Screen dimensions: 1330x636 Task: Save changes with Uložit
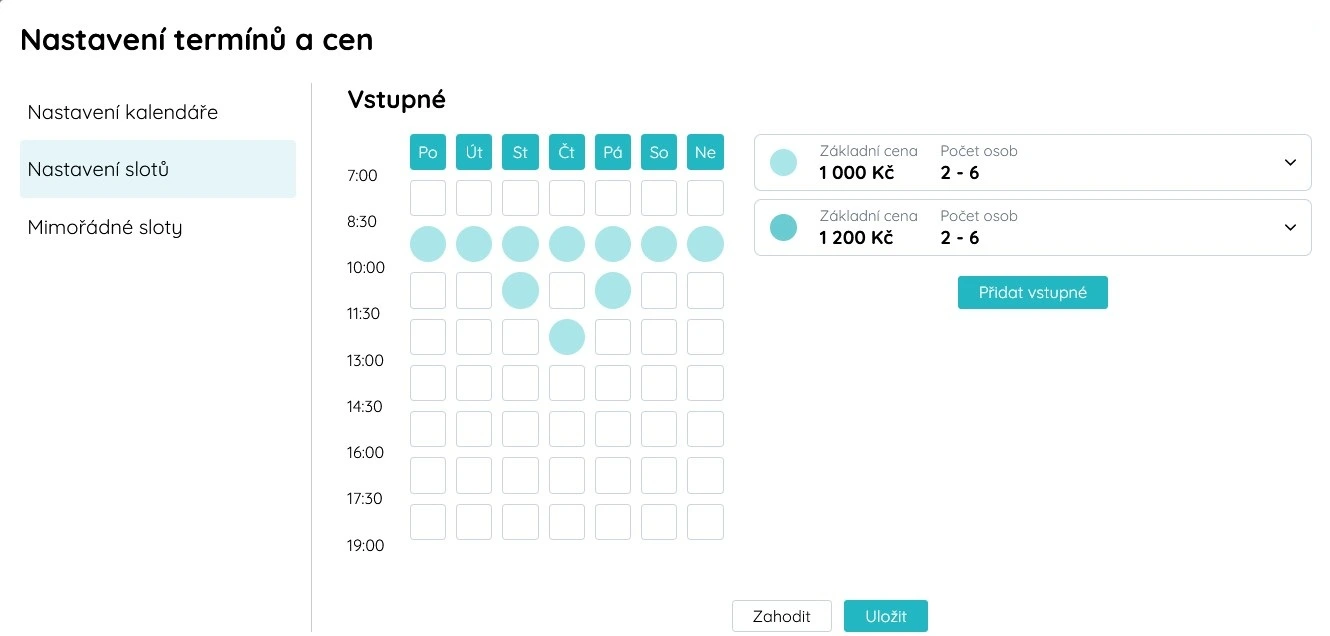(886, 616)
